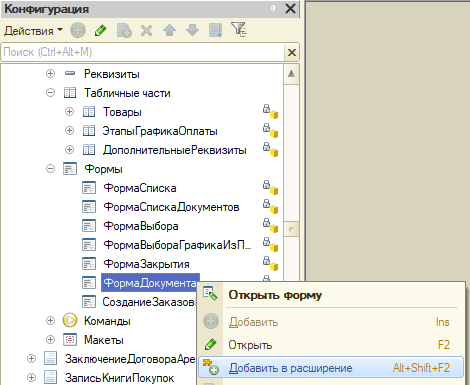Select Команды tree item
Screen dimensions: 470x385
pos(107,321)
